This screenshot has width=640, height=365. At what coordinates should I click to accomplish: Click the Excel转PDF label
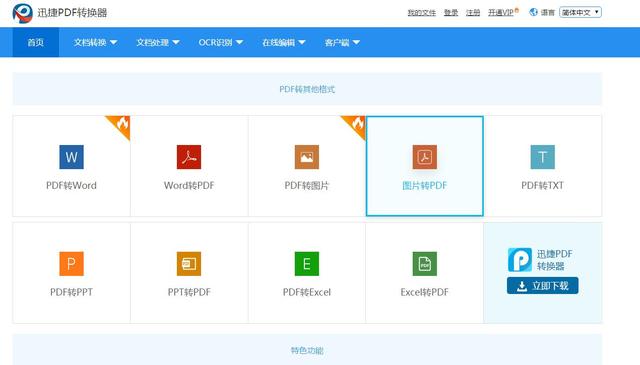click(x=424, y=292)
